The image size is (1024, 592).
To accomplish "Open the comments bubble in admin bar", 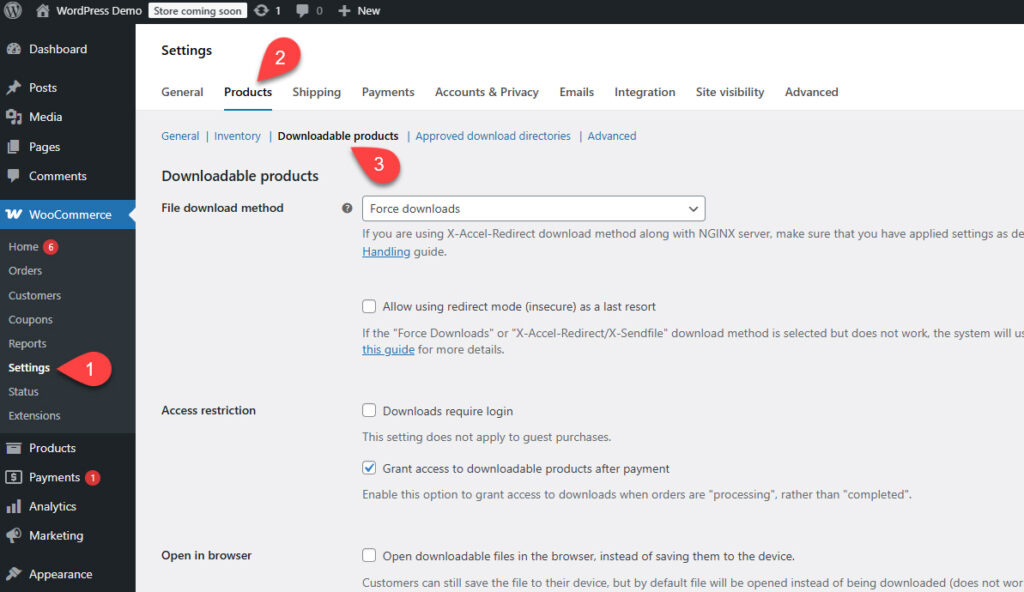I will [302, 10].
